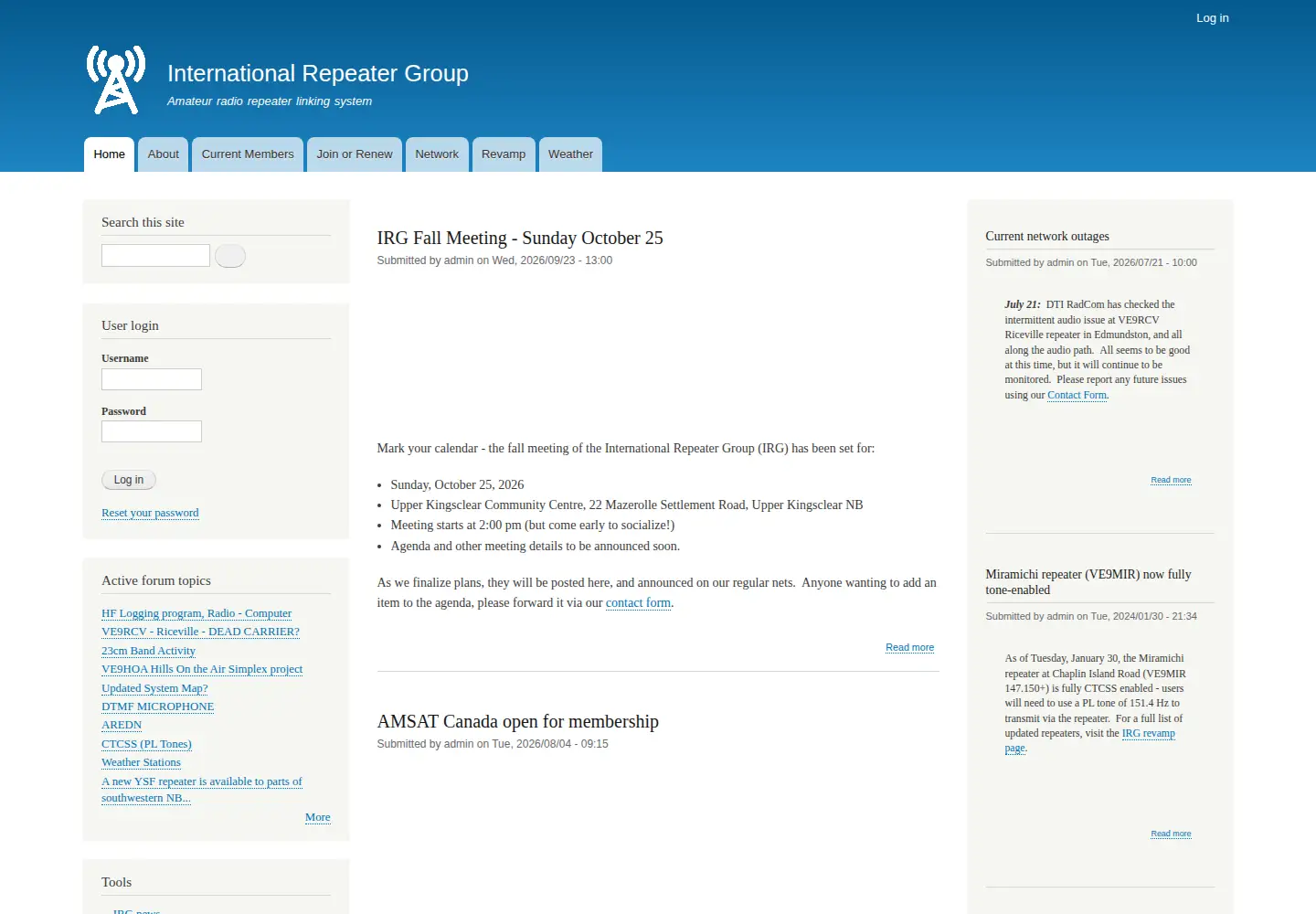1316x914 pixels.
Task: Follow the contact form link in article
Action: pyautogui.click(x=638, y=602)
